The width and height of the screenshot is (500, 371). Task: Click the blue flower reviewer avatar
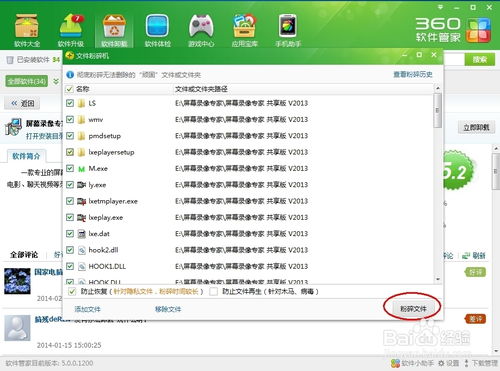17,281
